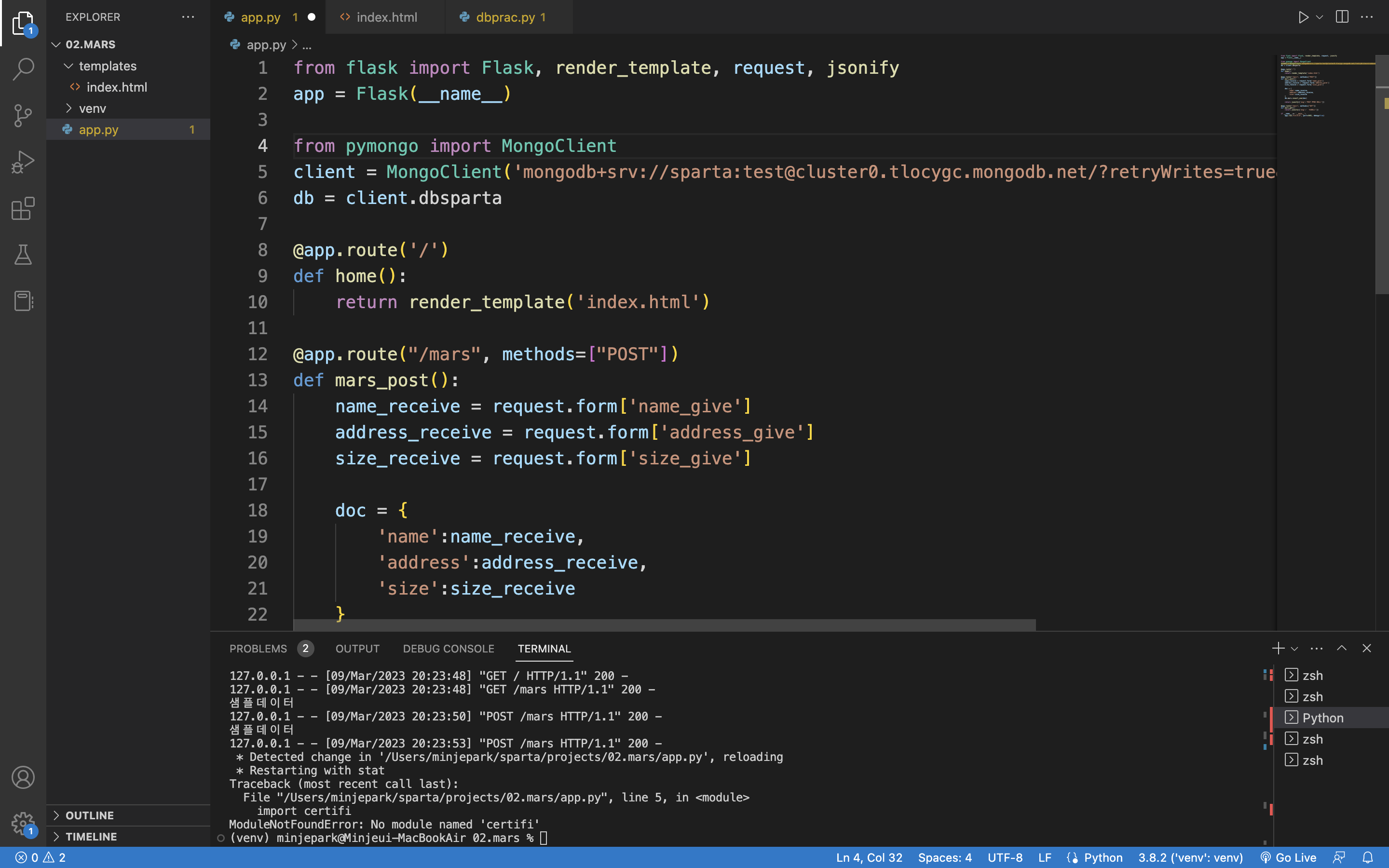Click the editor horizontal scrollbar

(x=664, y=624)
